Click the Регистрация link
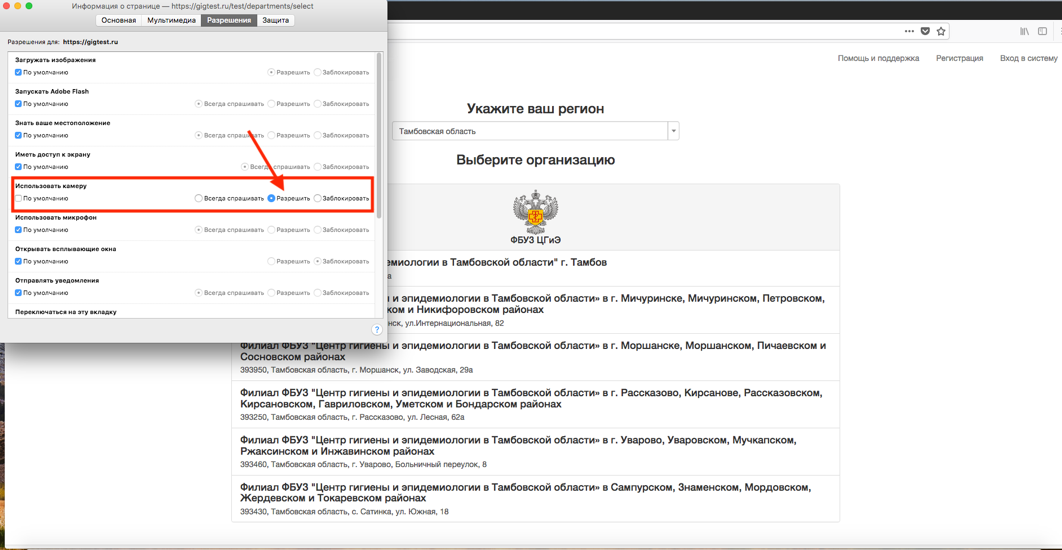The height and width of the screenshot is (550, 1062). tap(959, 58)
